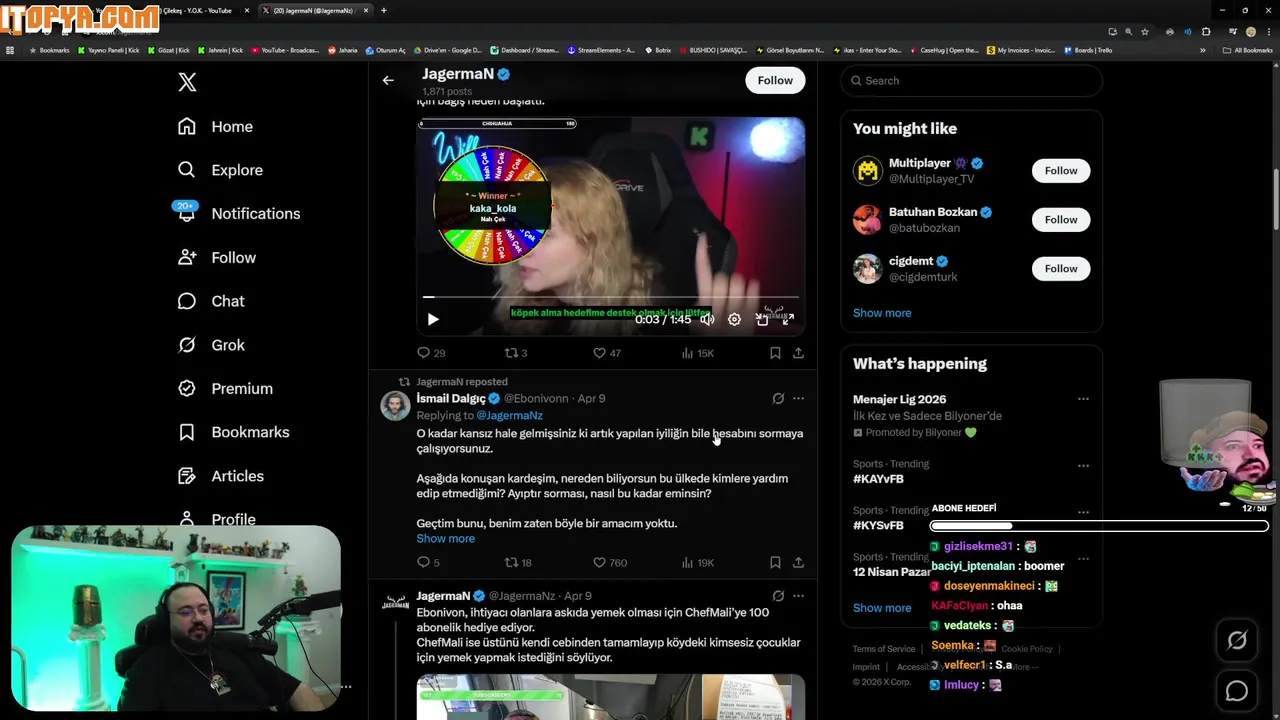Screen dimensions: 1280x720
Task: Open more options on the ChefMali tweet
Action: 798,595
